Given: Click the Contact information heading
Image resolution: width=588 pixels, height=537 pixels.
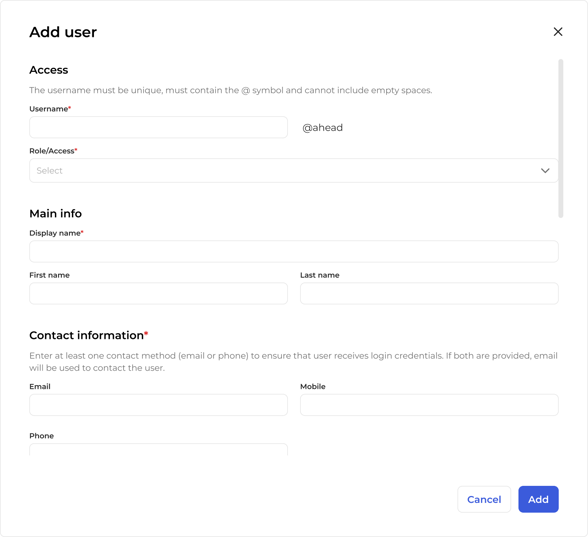Looking at the screenshot, I should point(88,335).
